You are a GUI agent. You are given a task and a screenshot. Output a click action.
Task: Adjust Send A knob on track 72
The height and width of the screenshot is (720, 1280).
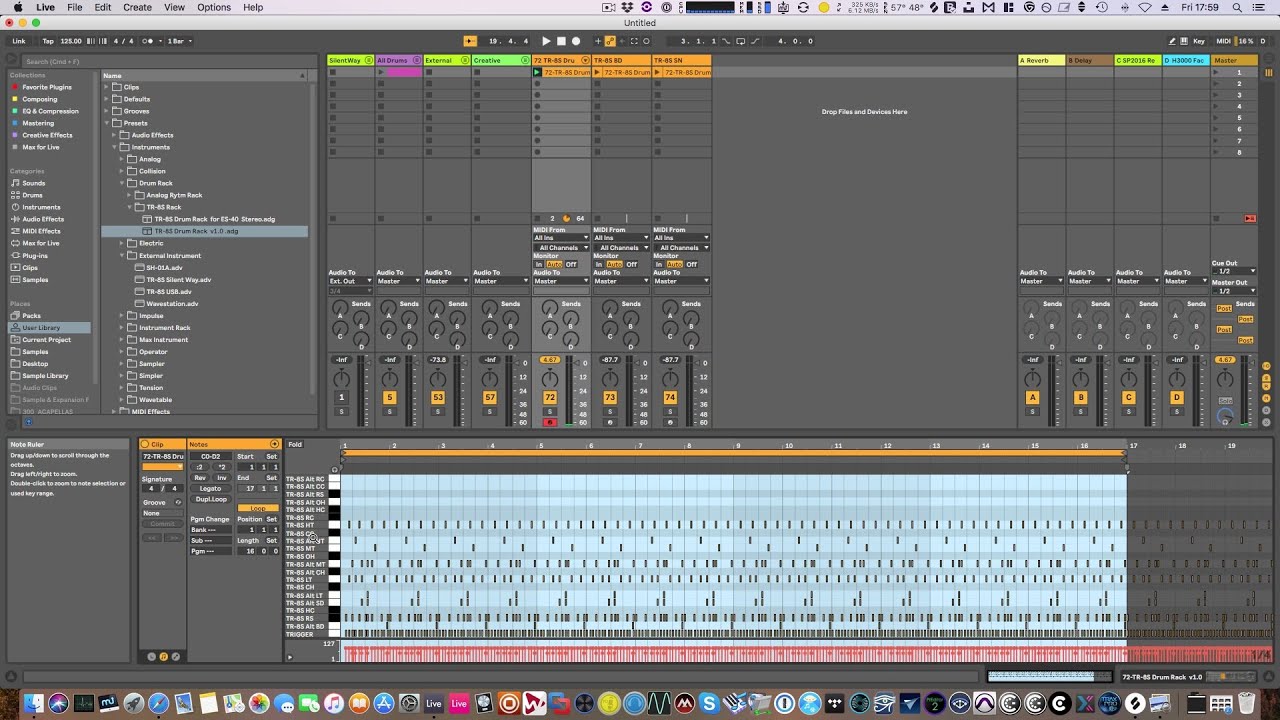pos(550,308)
